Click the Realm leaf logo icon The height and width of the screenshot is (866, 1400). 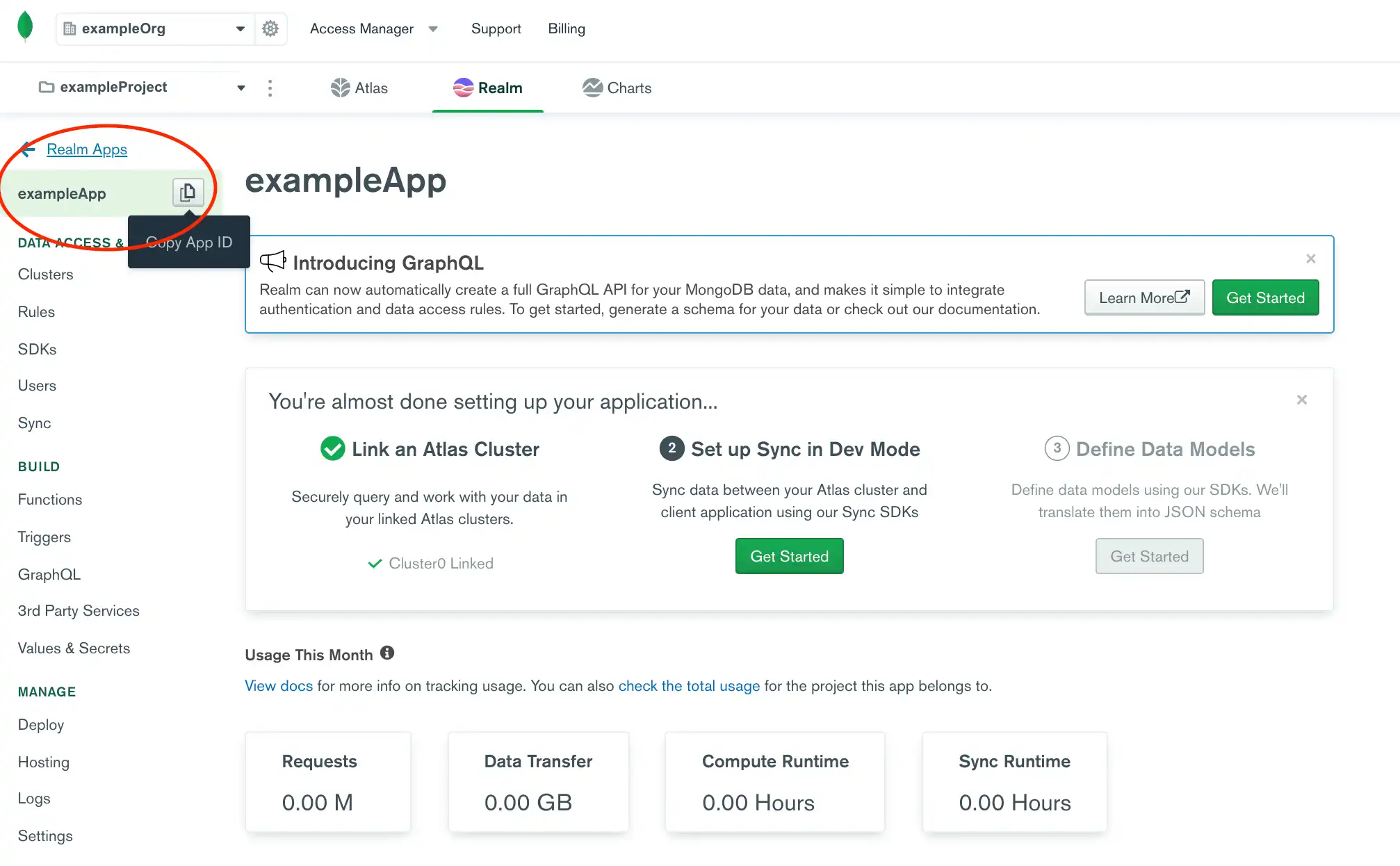click(26, 28)
